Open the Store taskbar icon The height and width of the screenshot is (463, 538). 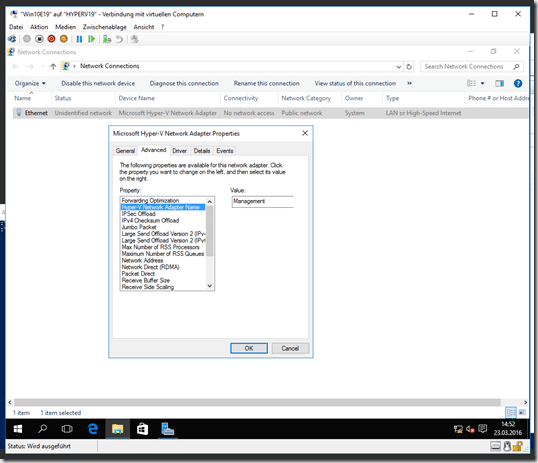click(142, 429)
